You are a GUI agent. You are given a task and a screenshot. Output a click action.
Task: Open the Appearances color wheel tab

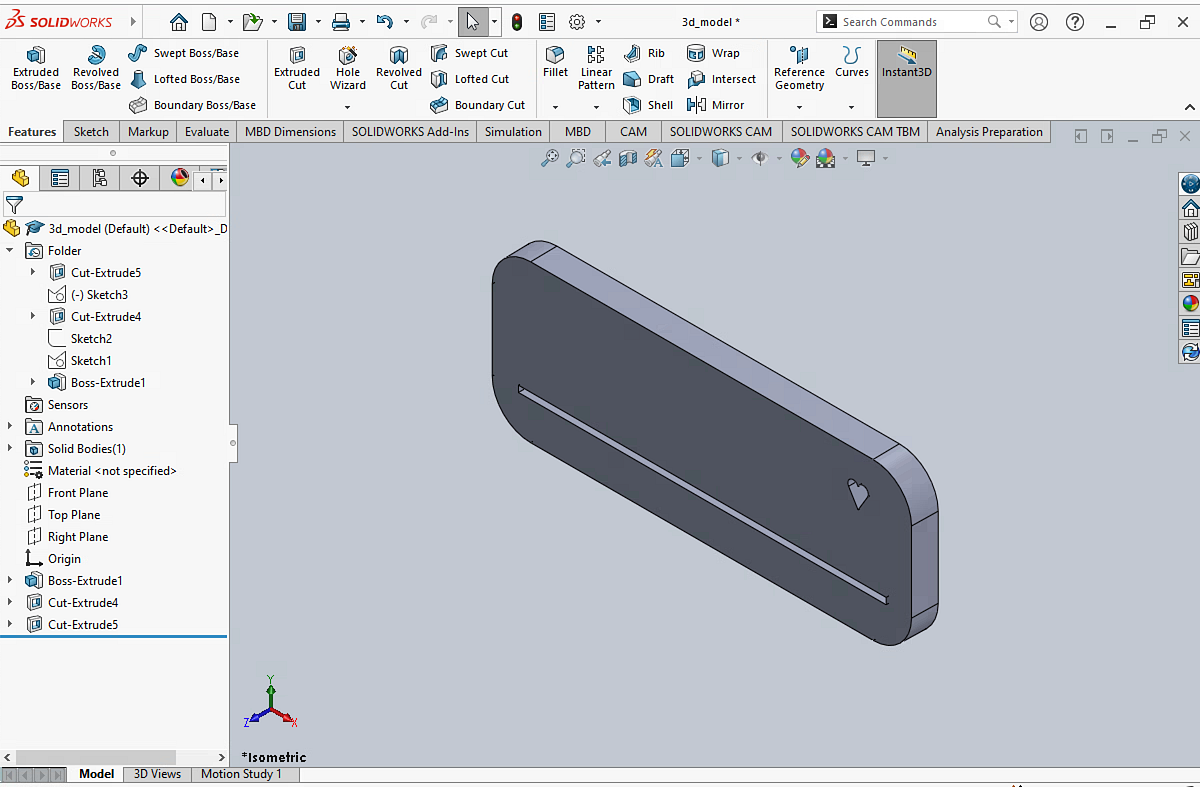click(179, 178)
